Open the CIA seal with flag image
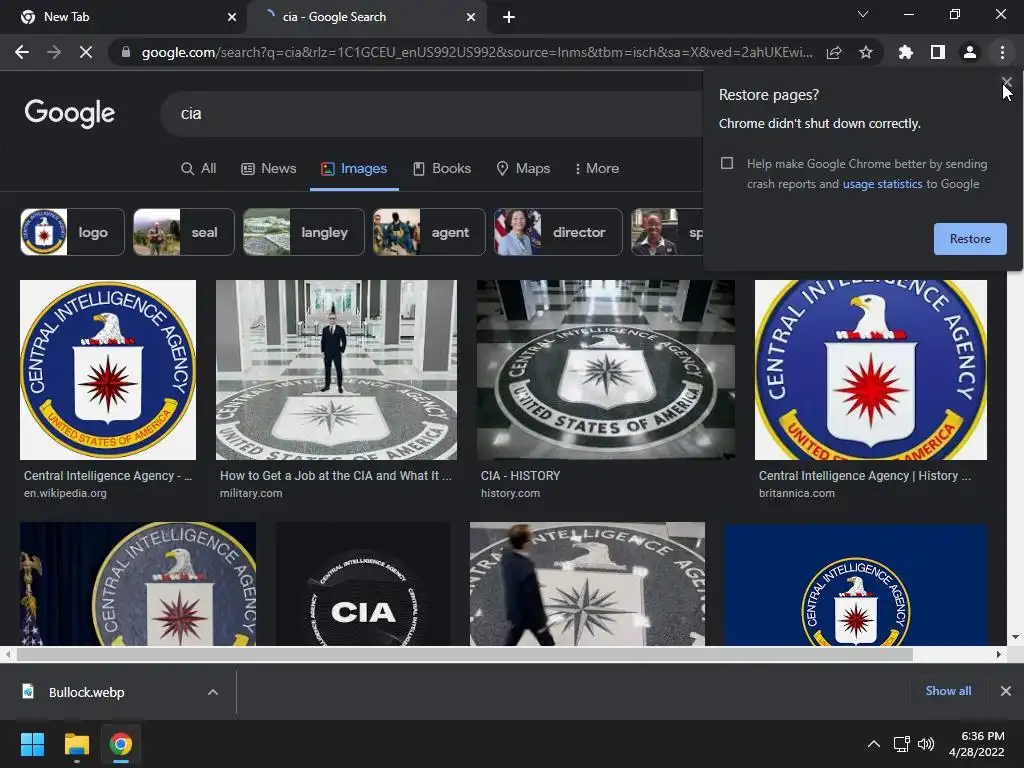Viewport: 1024px width, 768px height. [138, 584]
